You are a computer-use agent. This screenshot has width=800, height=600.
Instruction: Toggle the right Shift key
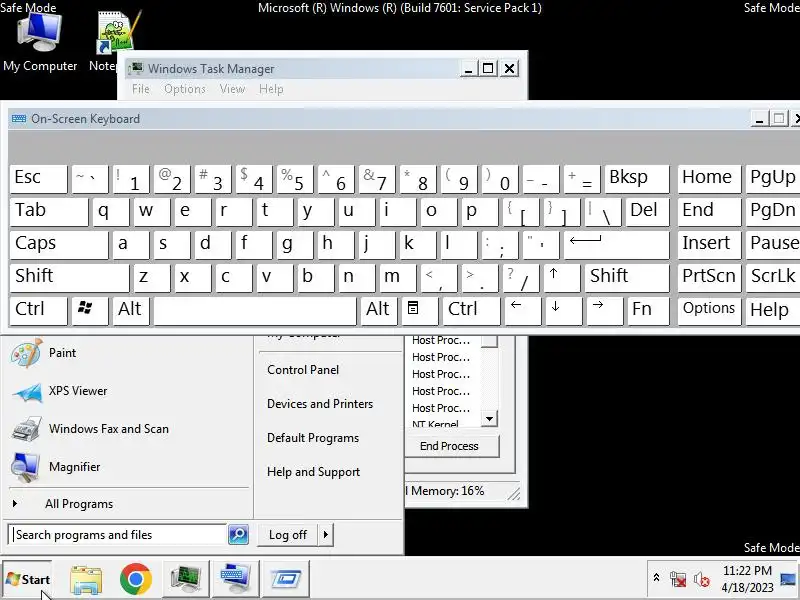[x=627, y=278]
